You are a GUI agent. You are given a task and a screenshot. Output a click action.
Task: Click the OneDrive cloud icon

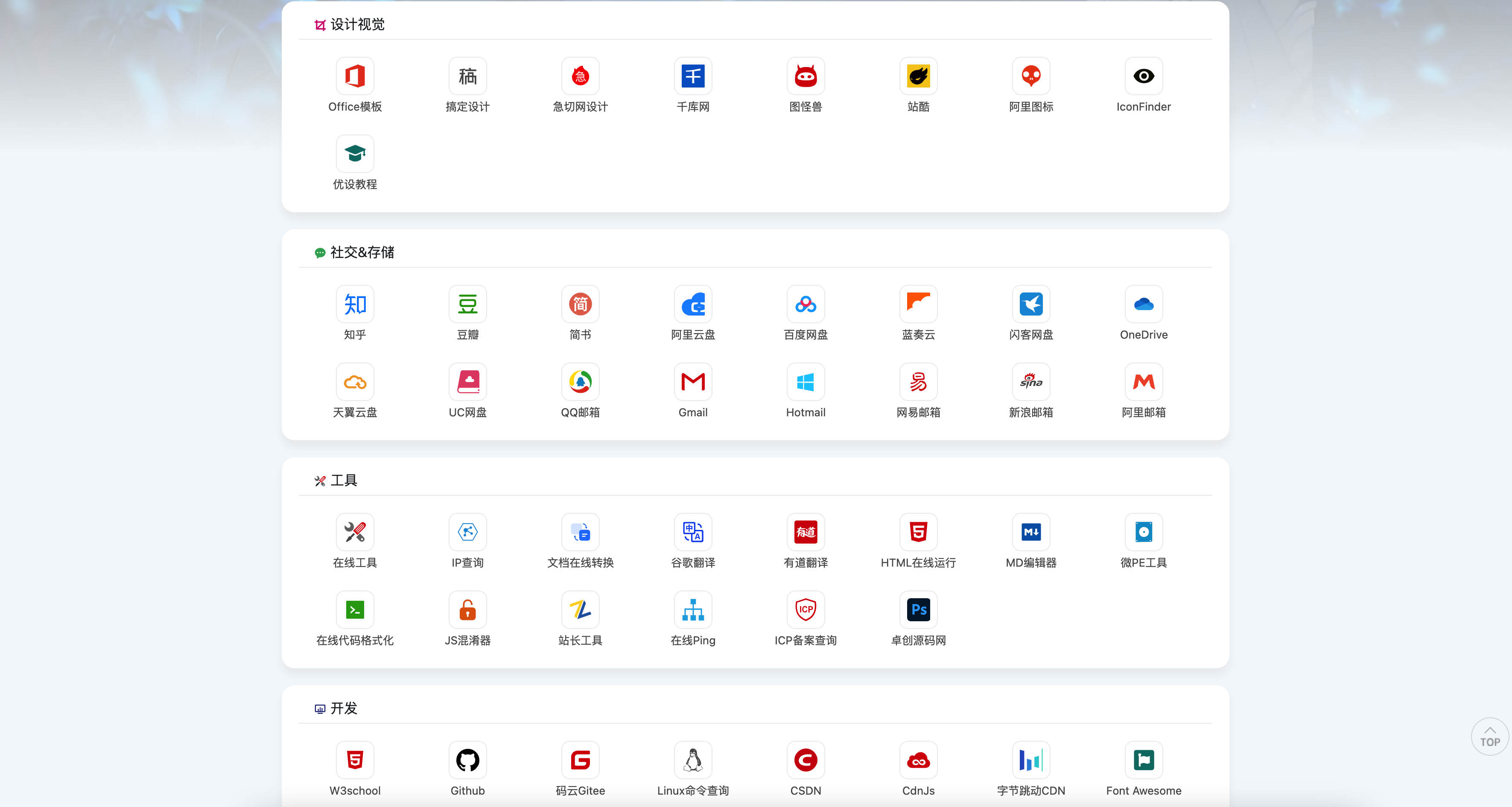(1143, 304)
